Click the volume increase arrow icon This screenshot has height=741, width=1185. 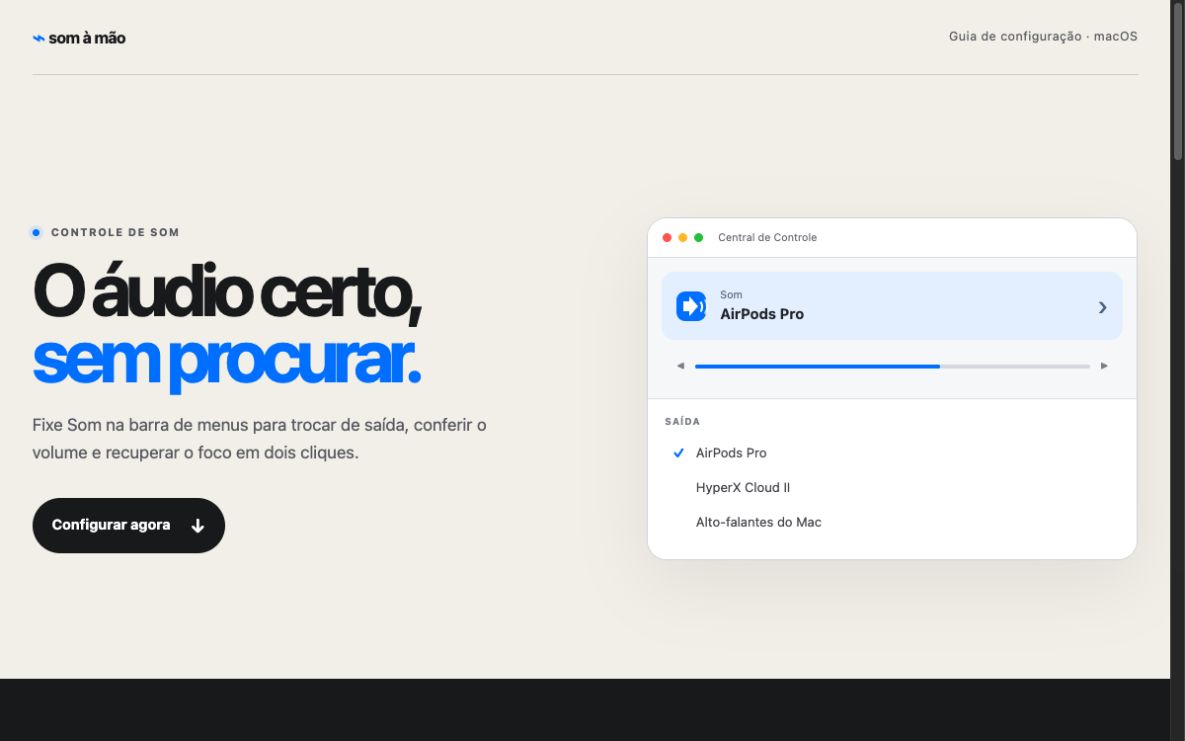coord(1104,366)
